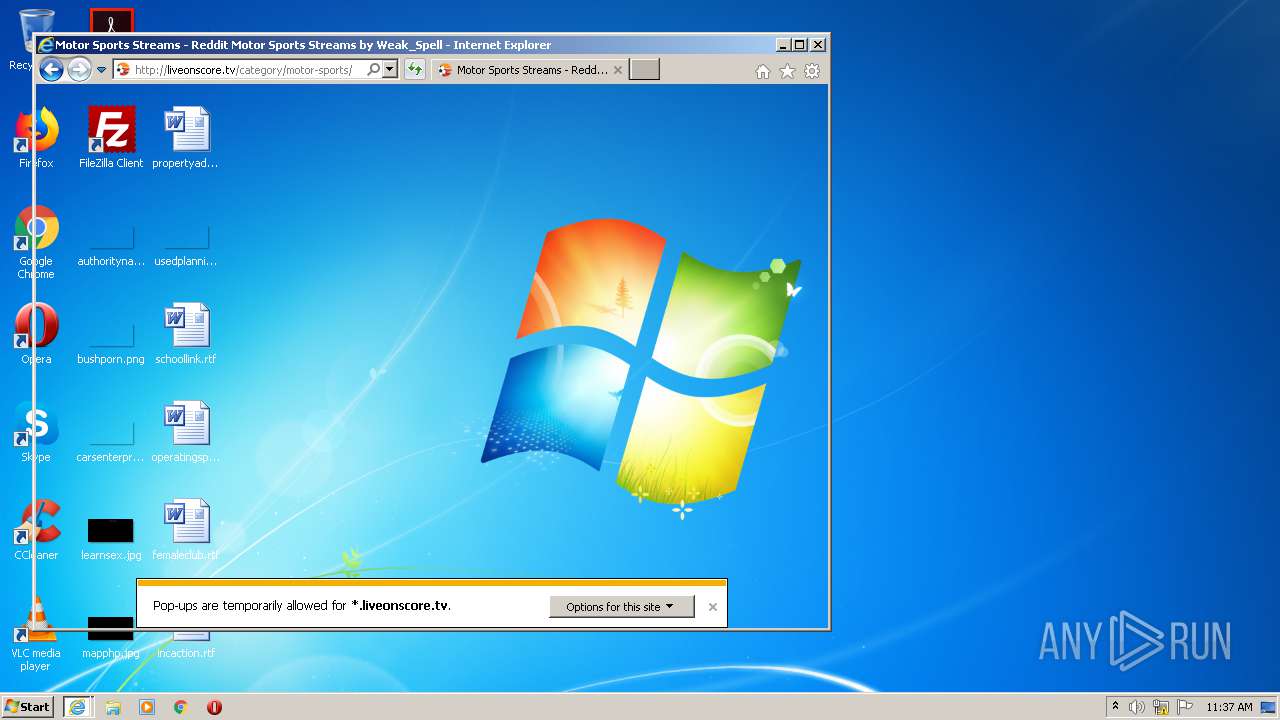This screenshot has height=720, width=1280.
Task: Launch Windows Media Player from the taskbar
Action: (147, 707)
